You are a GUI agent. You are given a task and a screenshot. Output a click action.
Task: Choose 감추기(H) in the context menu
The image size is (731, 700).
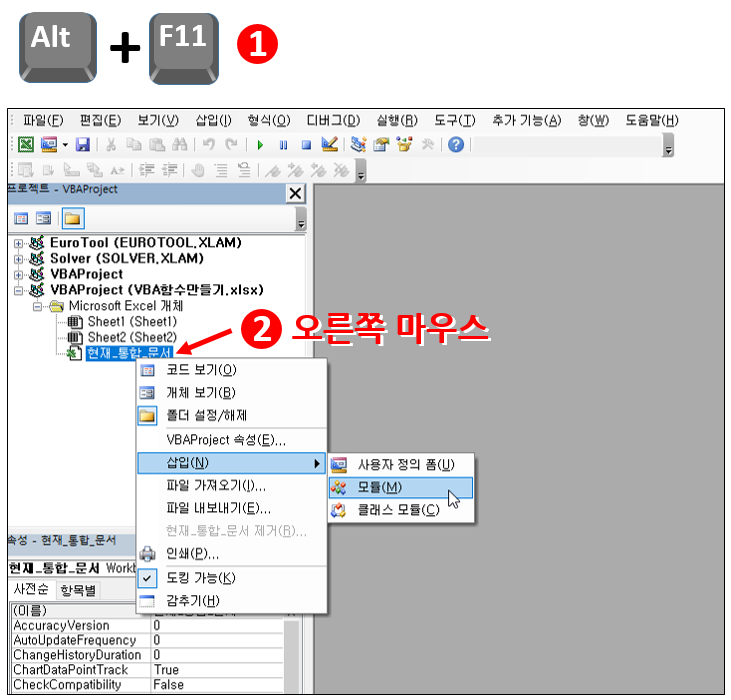point(232,601)
